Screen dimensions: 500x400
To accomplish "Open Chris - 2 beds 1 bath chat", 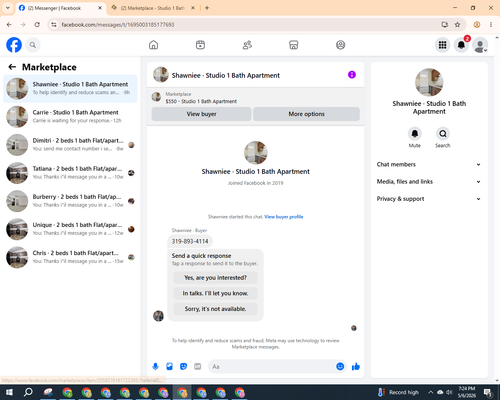I will [x=70, y=257].
